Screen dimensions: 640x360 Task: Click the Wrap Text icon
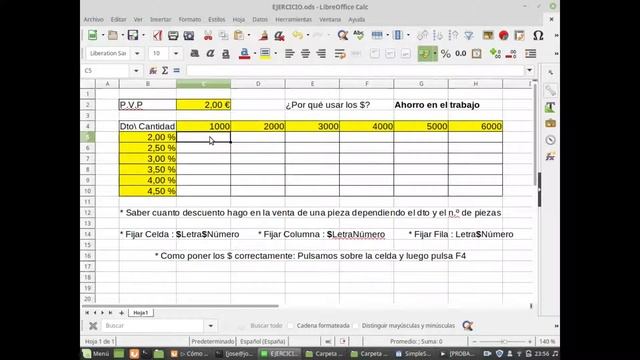click(x=340, y=53)
